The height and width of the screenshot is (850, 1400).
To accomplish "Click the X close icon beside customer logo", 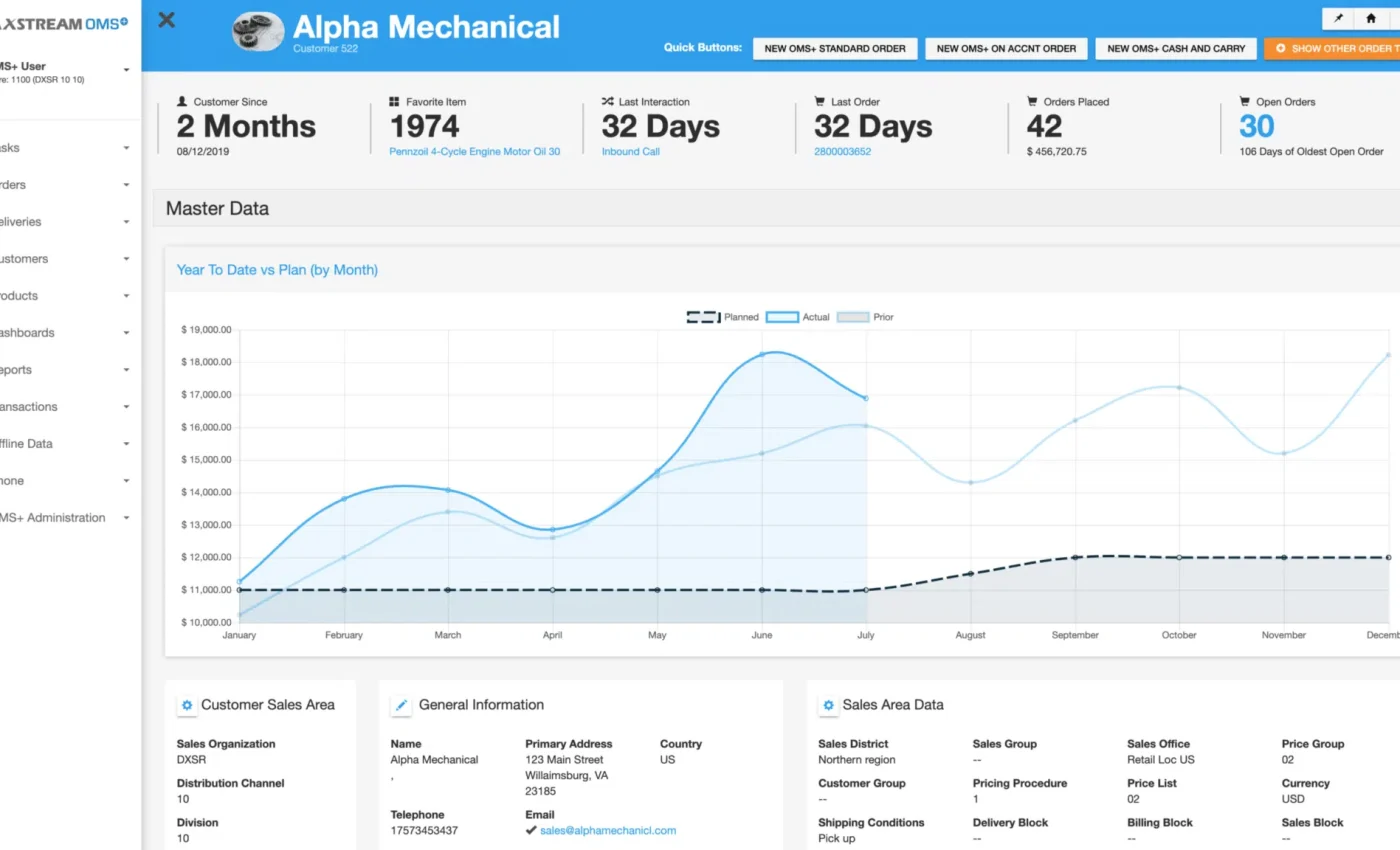I will click(x=167, y=20).
